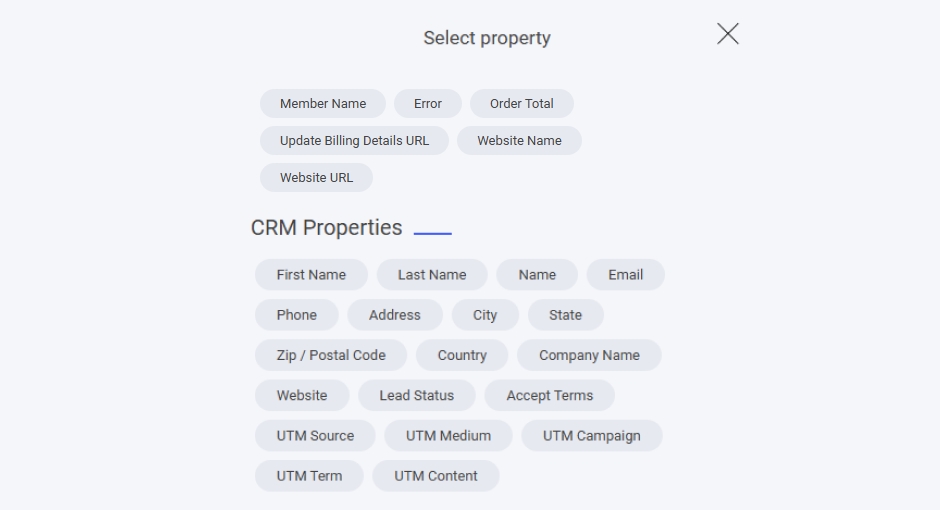Pick the First Name CRM property
Viewport: 940px width, 510px height.
point(311,275)
